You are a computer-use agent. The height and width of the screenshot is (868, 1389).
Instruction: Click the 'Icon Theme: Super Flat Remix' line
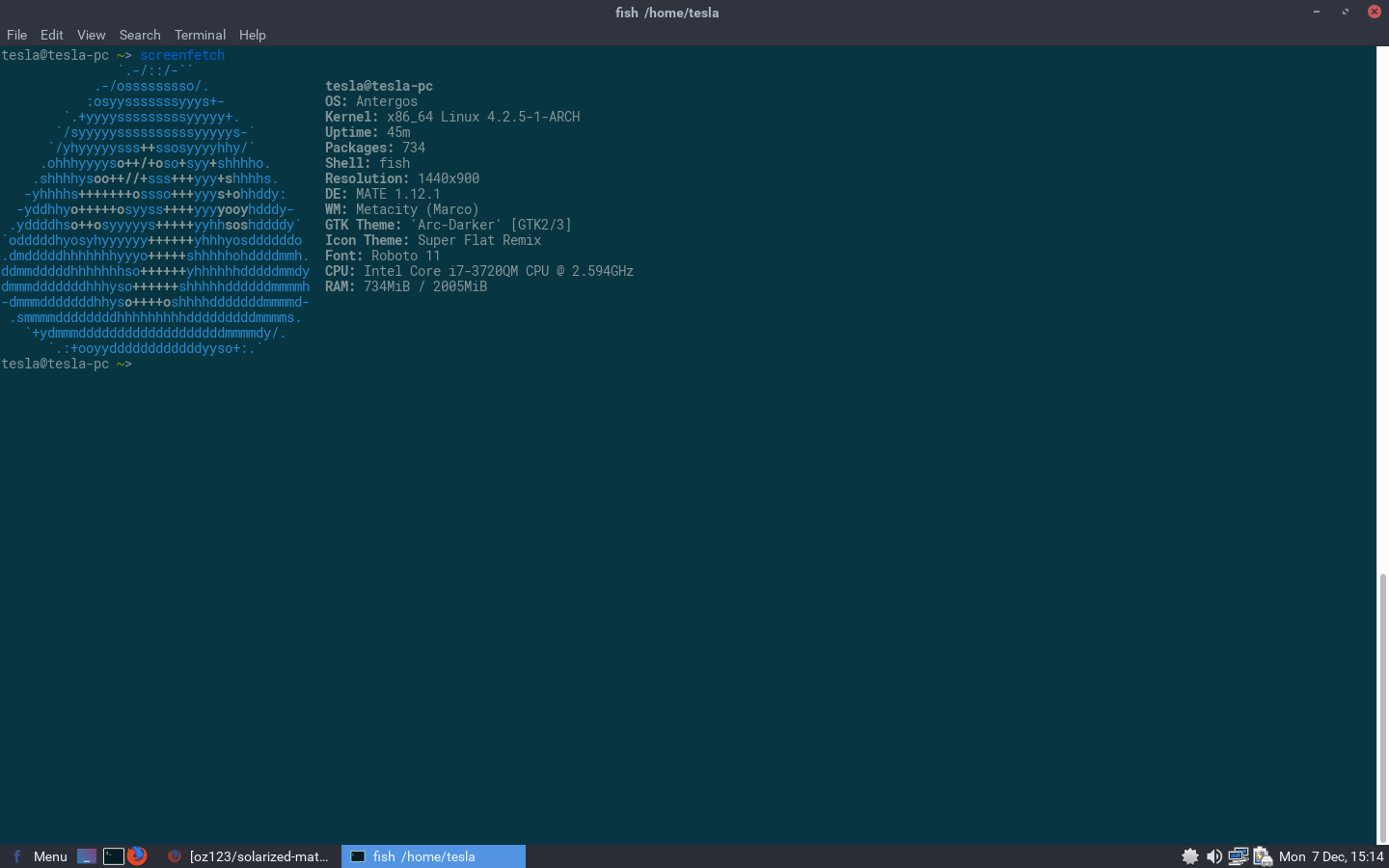point(433,240)
